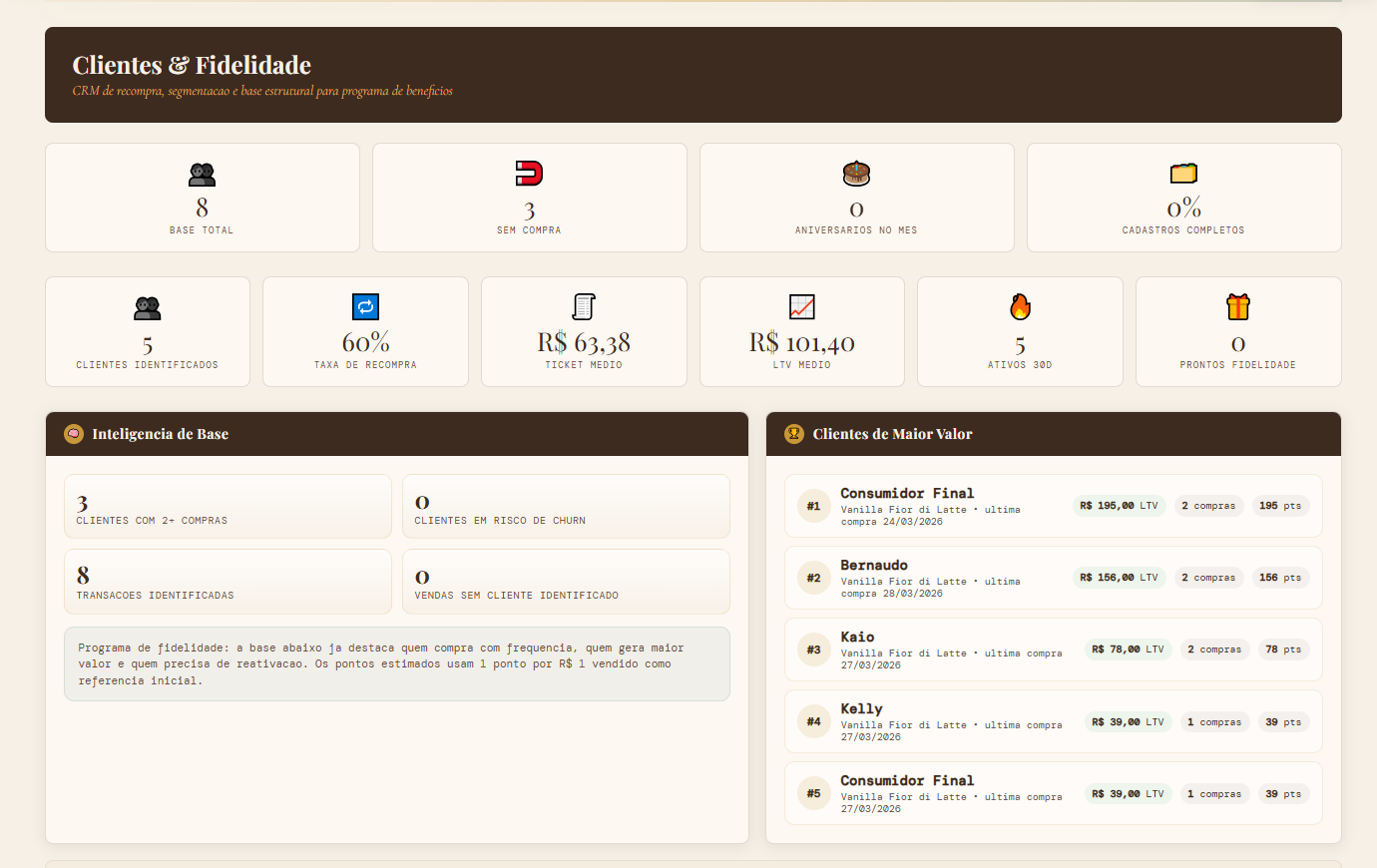Click the receipt scroll icon for Ticket Medio
The height and width of the screenshot is (868, 1377).
584,307
